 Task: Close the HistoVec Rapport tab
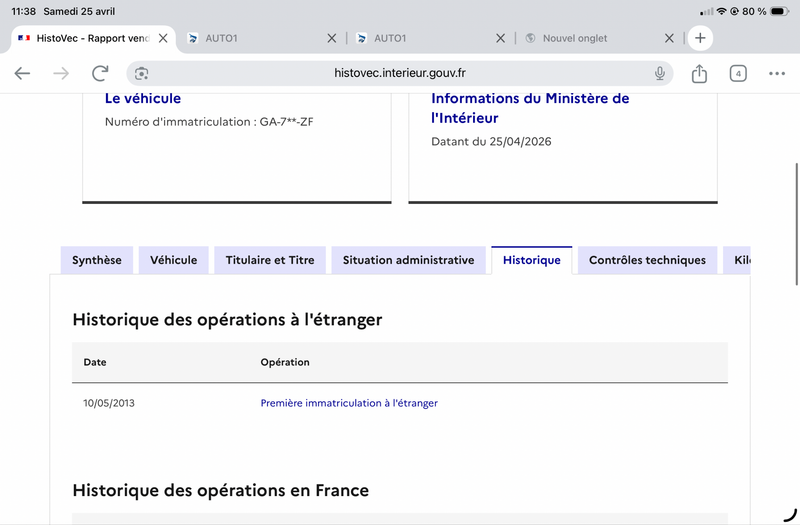(163, 38)
